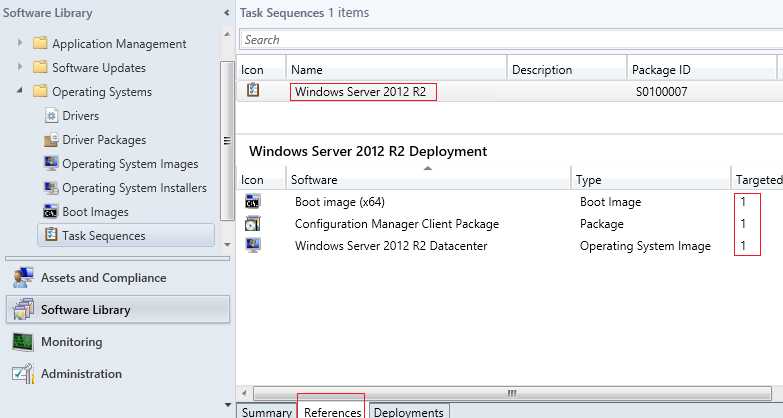Click the Driver Packages icon

(x=51, y=139)
